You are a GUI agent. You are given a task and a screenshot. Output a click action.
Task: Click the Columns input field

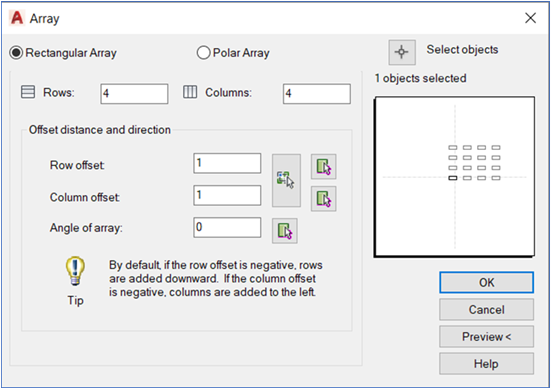[x=316, y=94]
